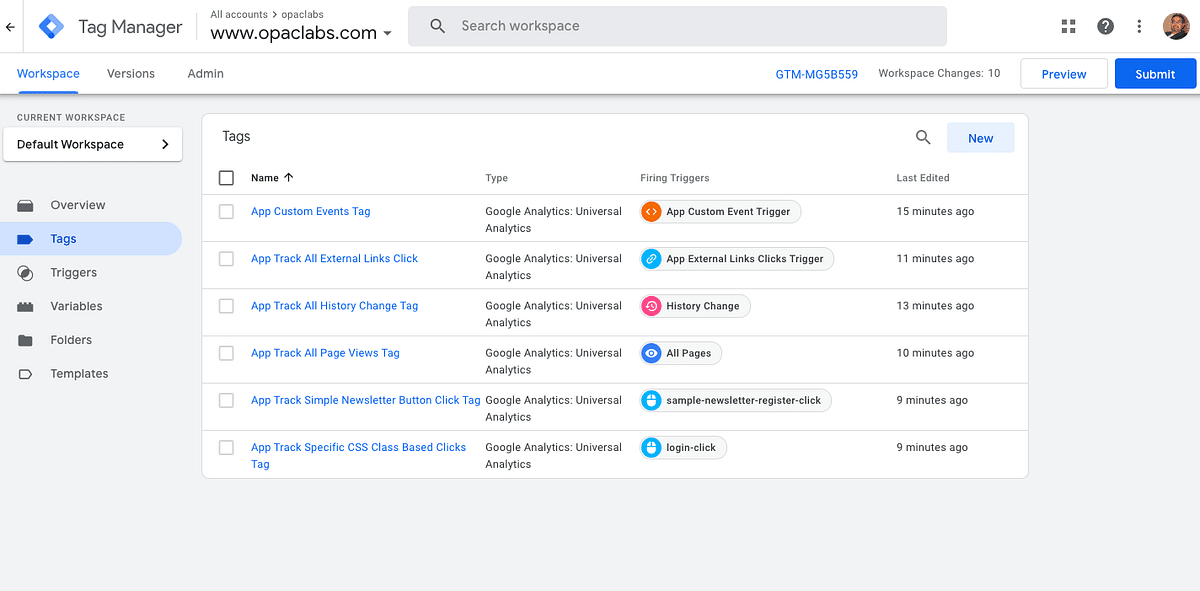This screenshot has height=591, width=1200.
Task: Open the three-dot more options menu
Action: 1139,27
